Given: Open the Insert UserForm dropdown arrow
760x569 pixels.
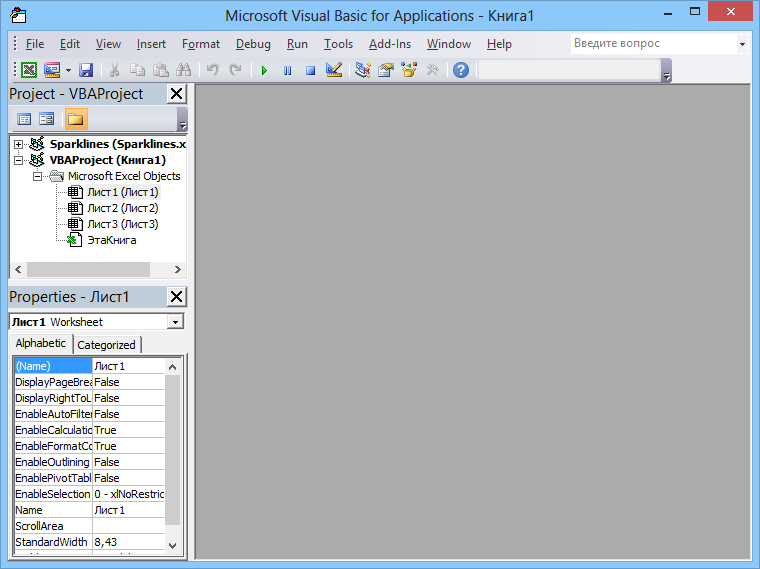Looking at the screenshot, I should (x=68, y=70).
